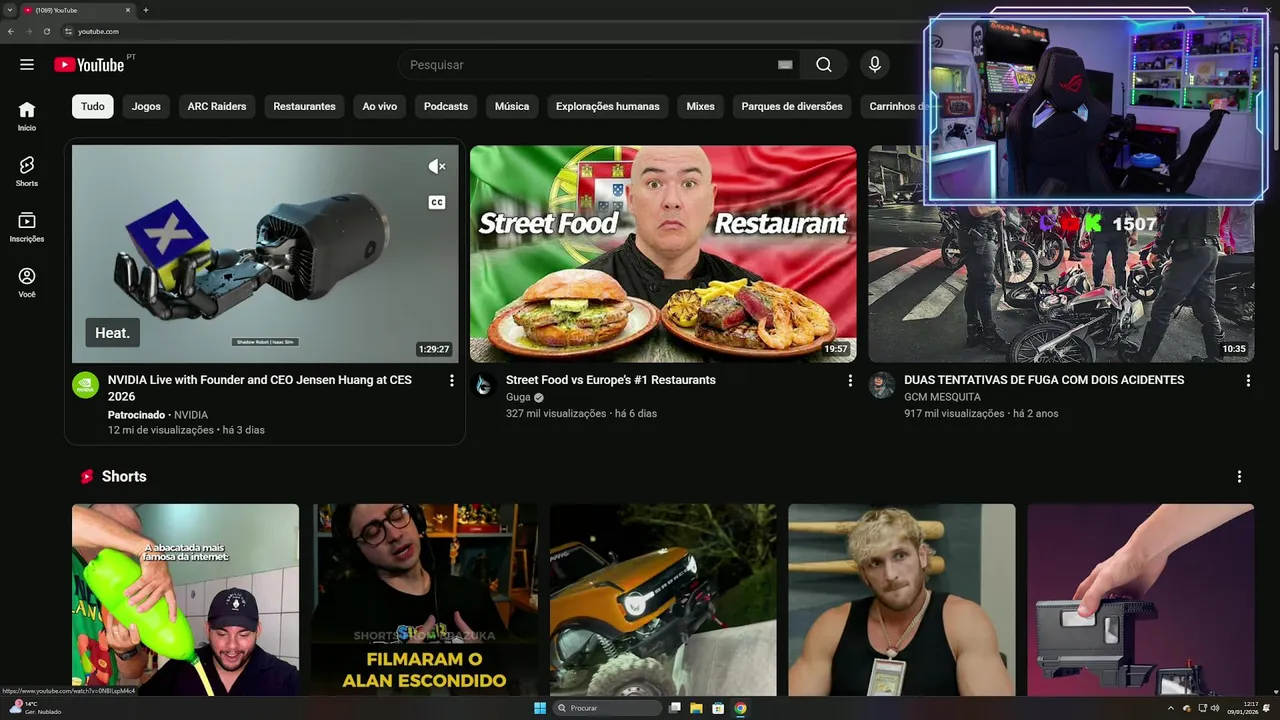
Task: Open Microsoft Store from taskbar
Action: [x=718, y=708]
